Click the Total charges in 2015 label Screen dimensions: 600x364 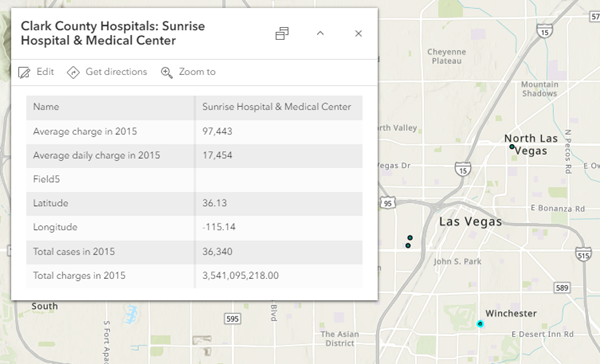tap(79, 276)
